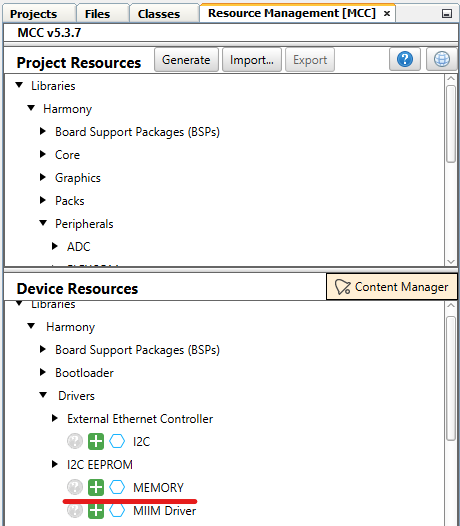Expand the Packs node
The width and height of the screenshot is (460, 526).
point(43,200)
